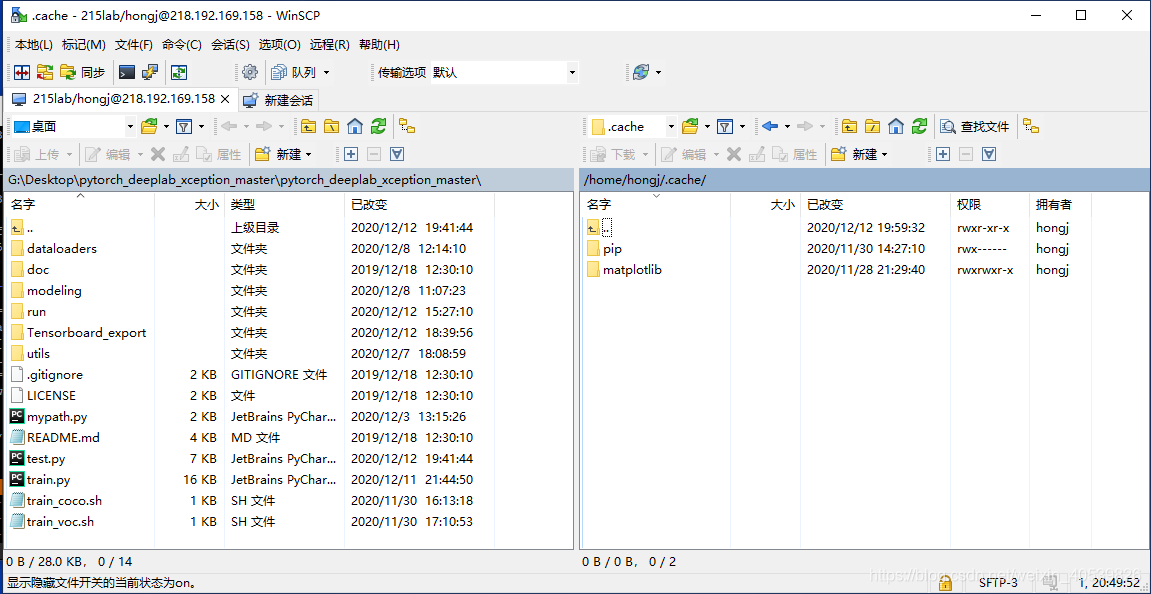The height and width of the screenshot is (594, 1151).
Task: Open Preferences gear icon
Action: (x=250, y=72)
